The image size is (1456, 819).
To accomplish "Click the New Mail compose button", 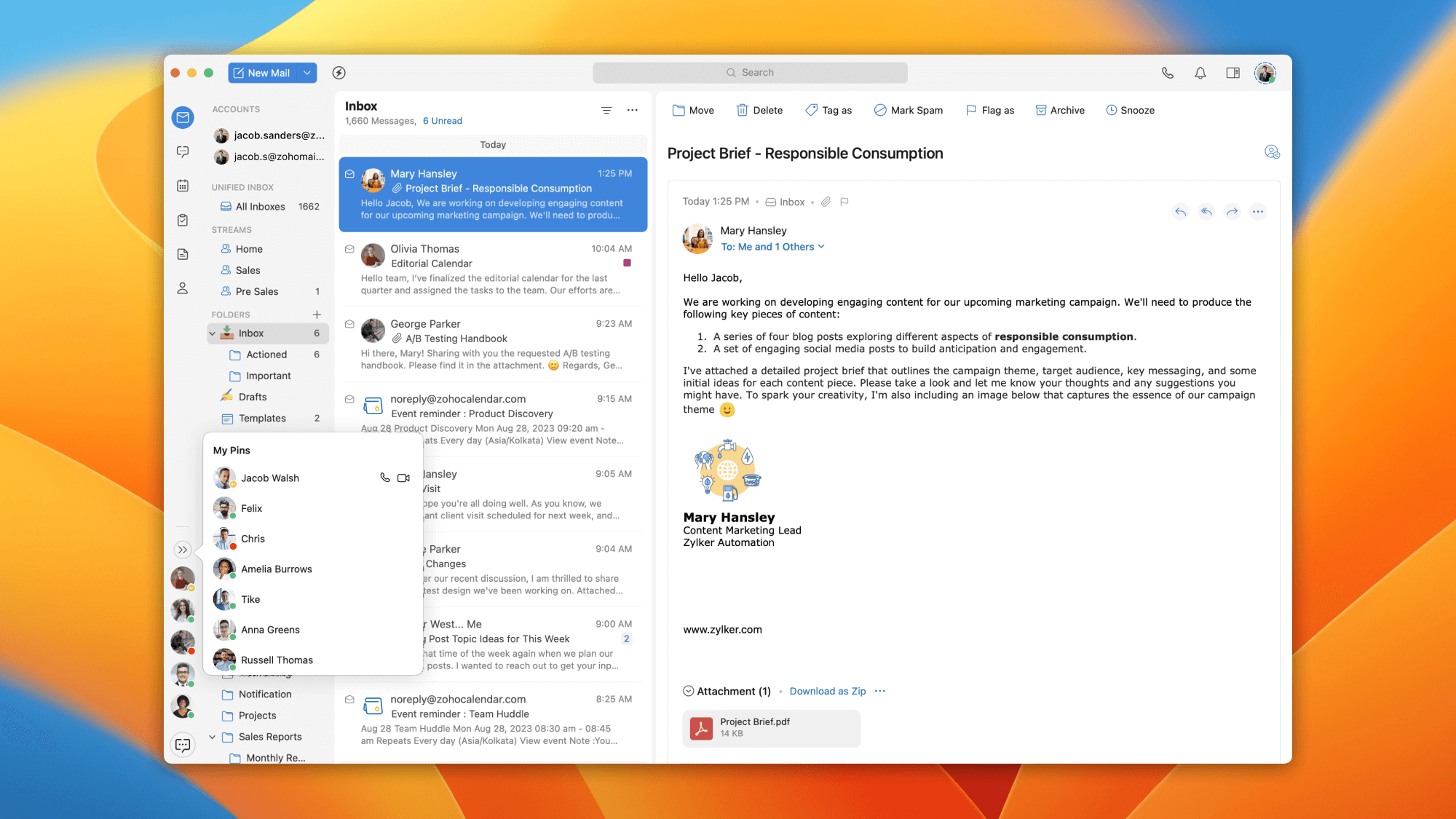I will pos(263,73).
